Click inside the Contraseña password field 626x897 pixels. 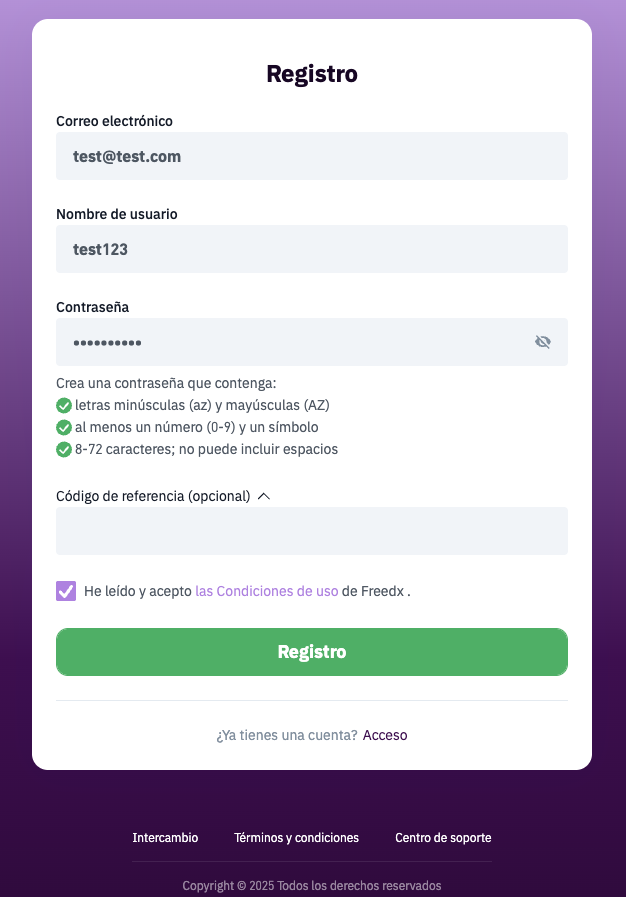click(290, 342)
